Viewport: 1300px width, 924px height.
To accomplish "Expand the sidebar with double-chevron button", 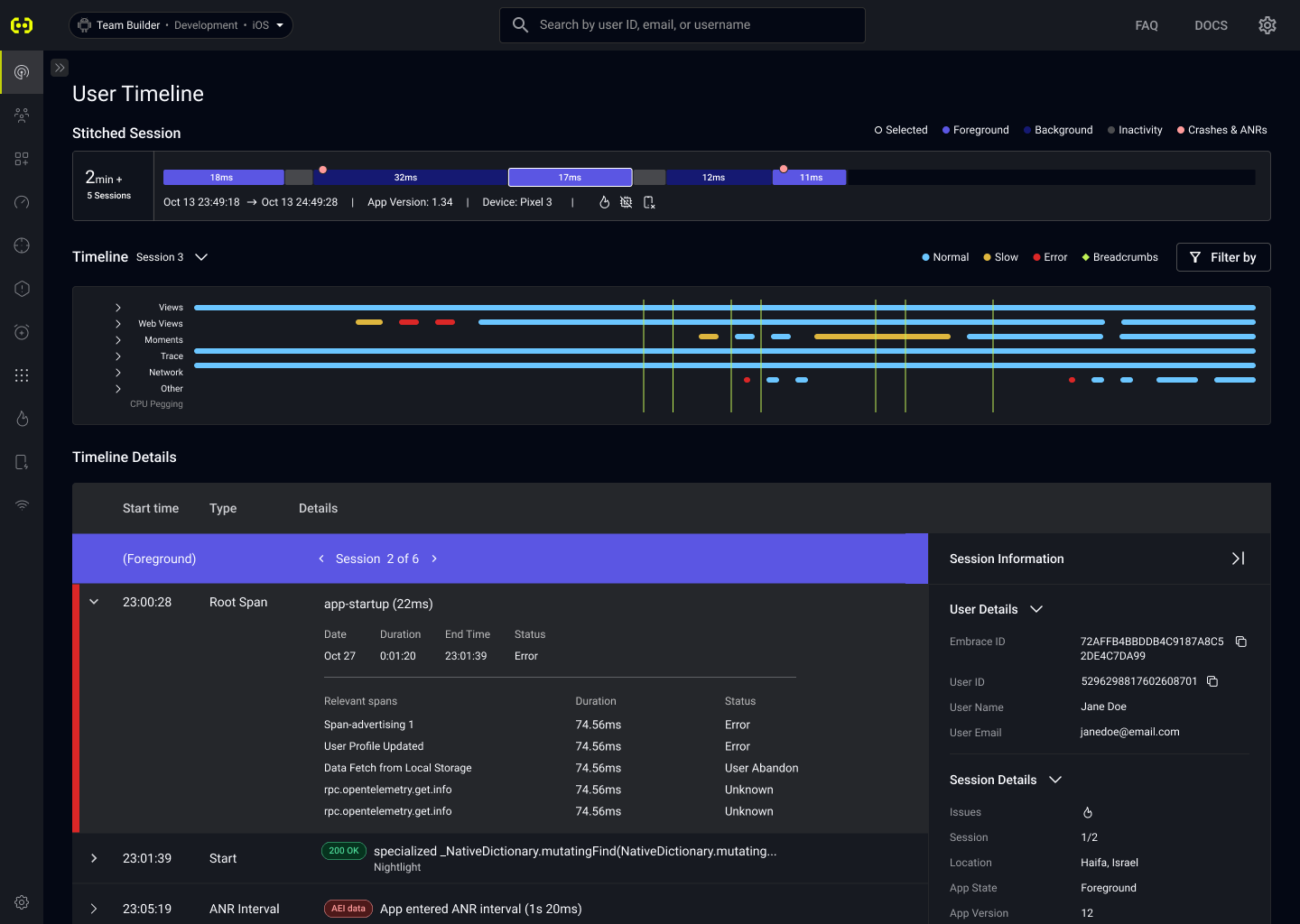I will (x=60, y=68).
